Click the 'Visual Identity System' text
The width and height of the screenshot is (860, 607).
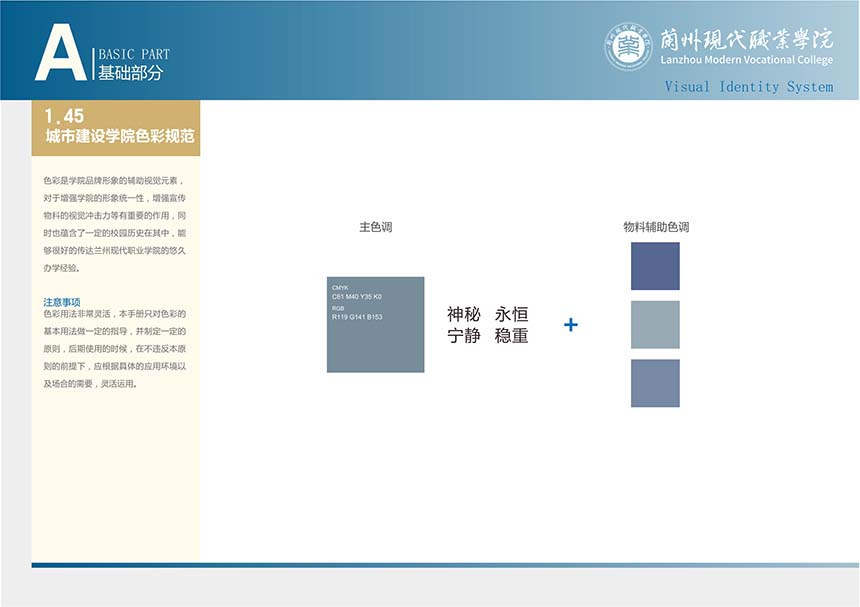[x=748, y=87]
